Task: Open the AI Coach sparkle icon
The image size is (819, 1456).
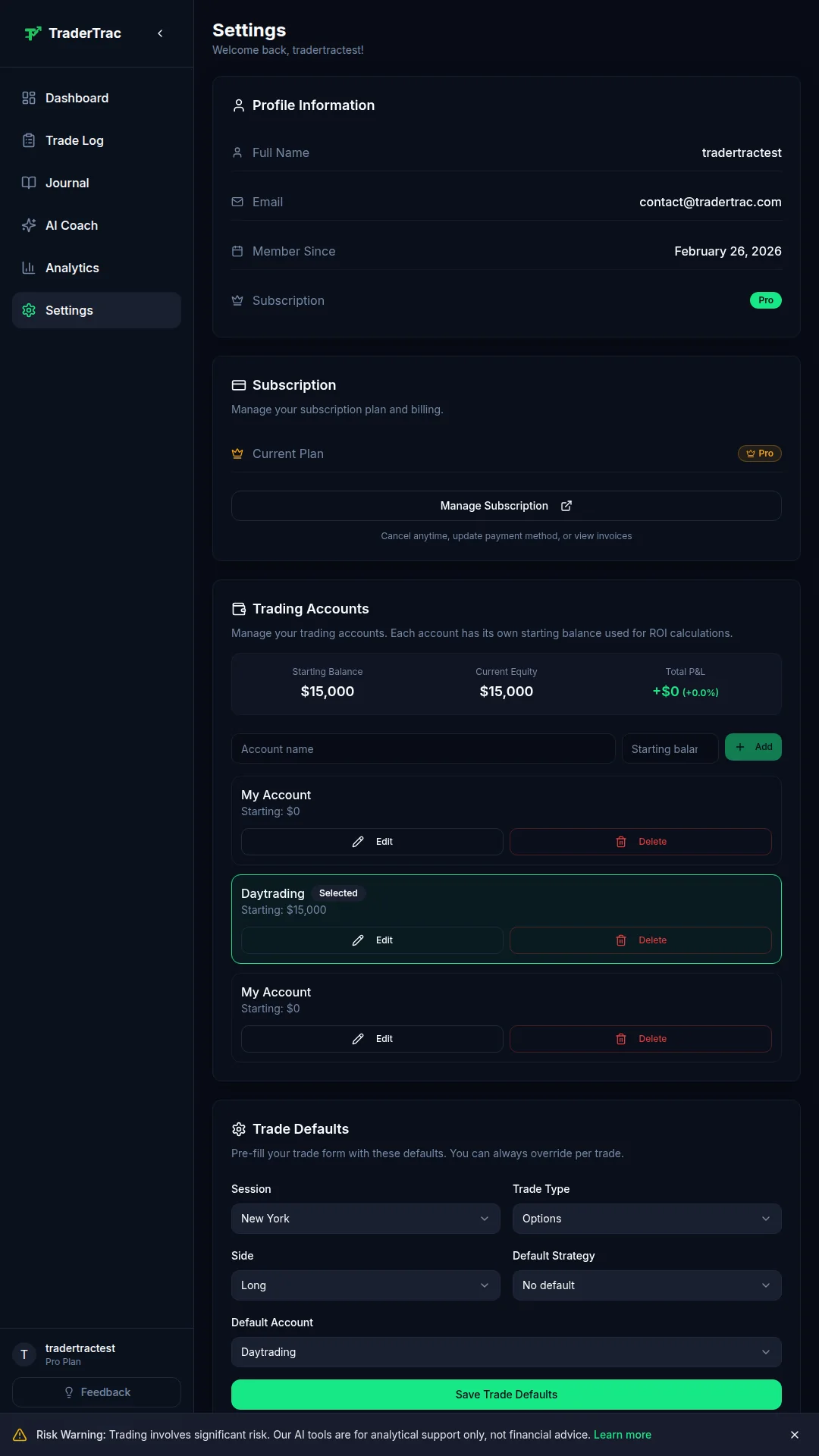Action: (x=29, y=225)
